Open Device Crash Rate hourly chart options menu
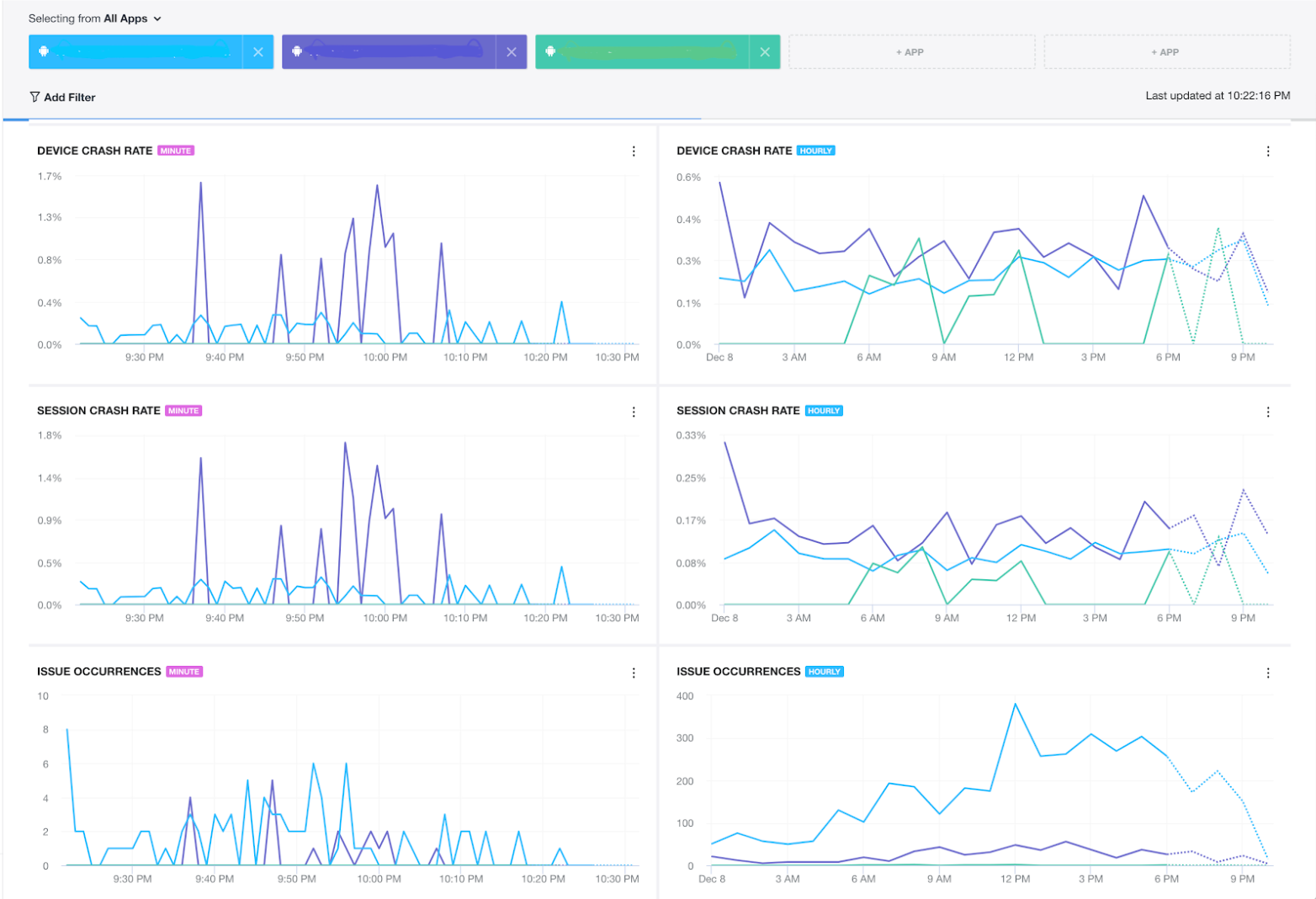Image resolution: width=1316 pixels, height=899 pixels. [1267, 152]
